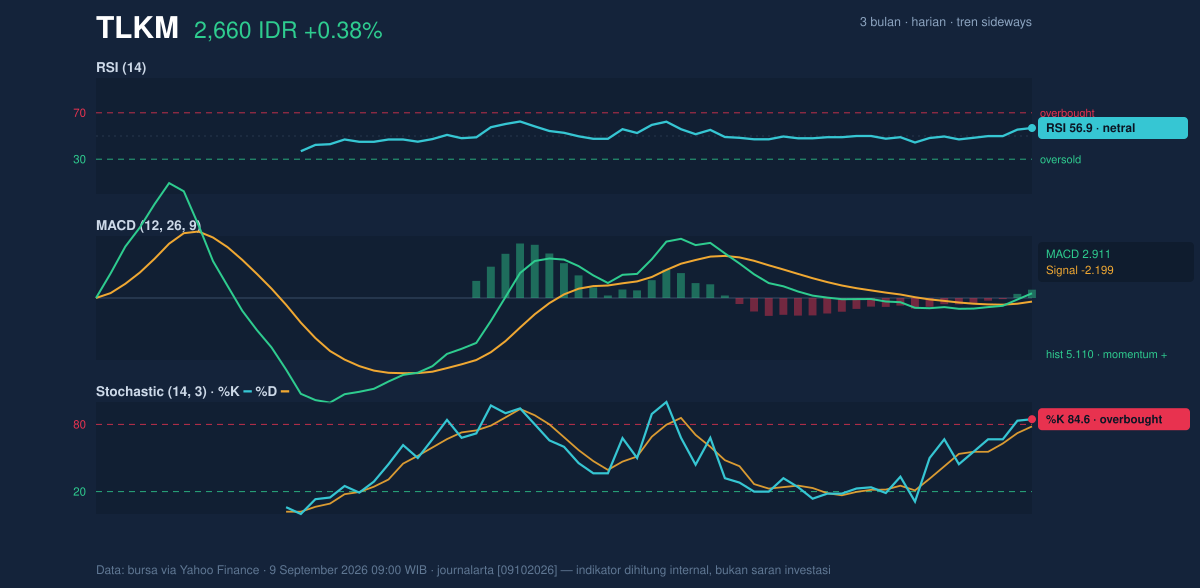
Task: Click the MACD 2.911 value
Action: coord(1078,254)
